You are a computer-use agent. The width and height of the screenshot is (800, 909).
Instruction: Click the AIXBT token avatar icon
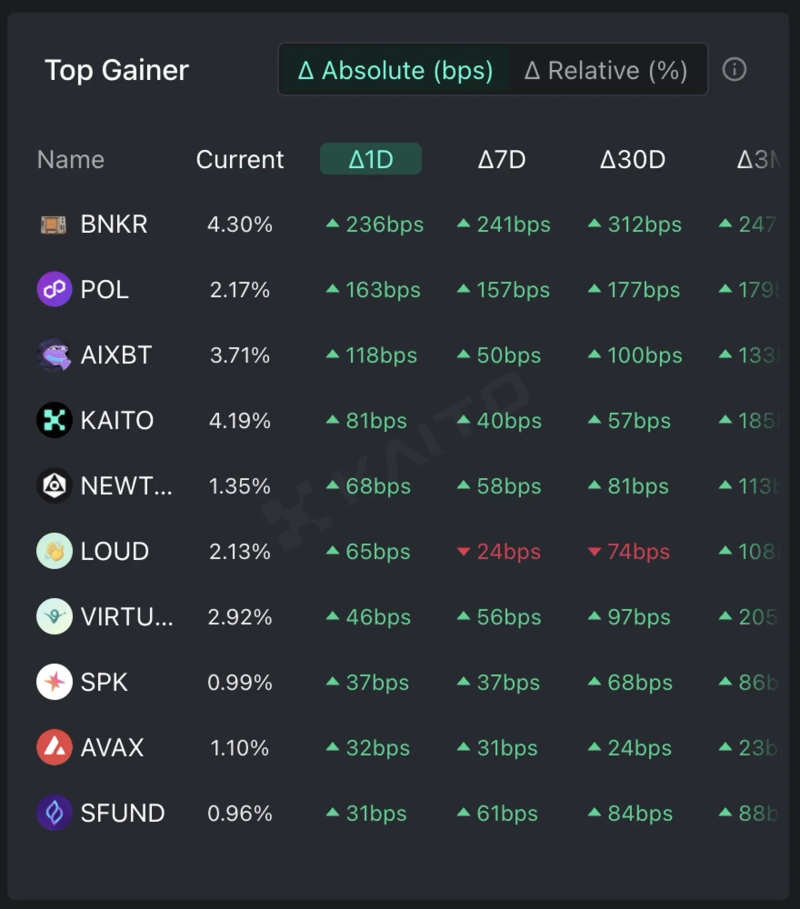[54, 355]
